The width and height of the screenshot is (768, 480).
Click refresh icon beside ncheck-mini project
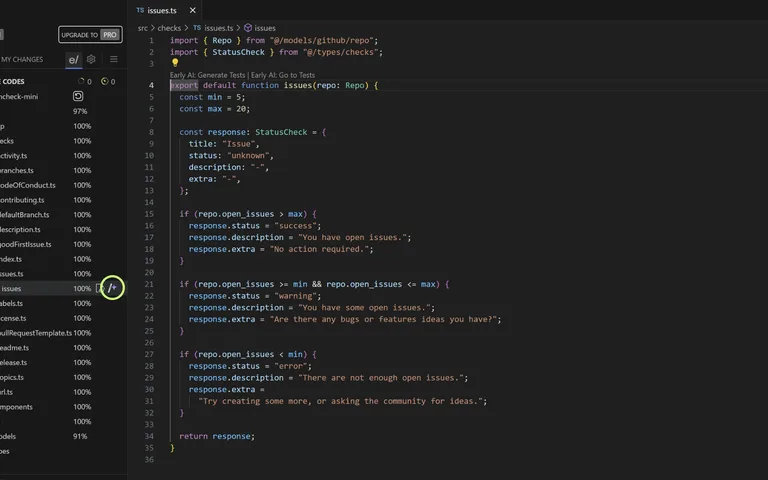78,96
